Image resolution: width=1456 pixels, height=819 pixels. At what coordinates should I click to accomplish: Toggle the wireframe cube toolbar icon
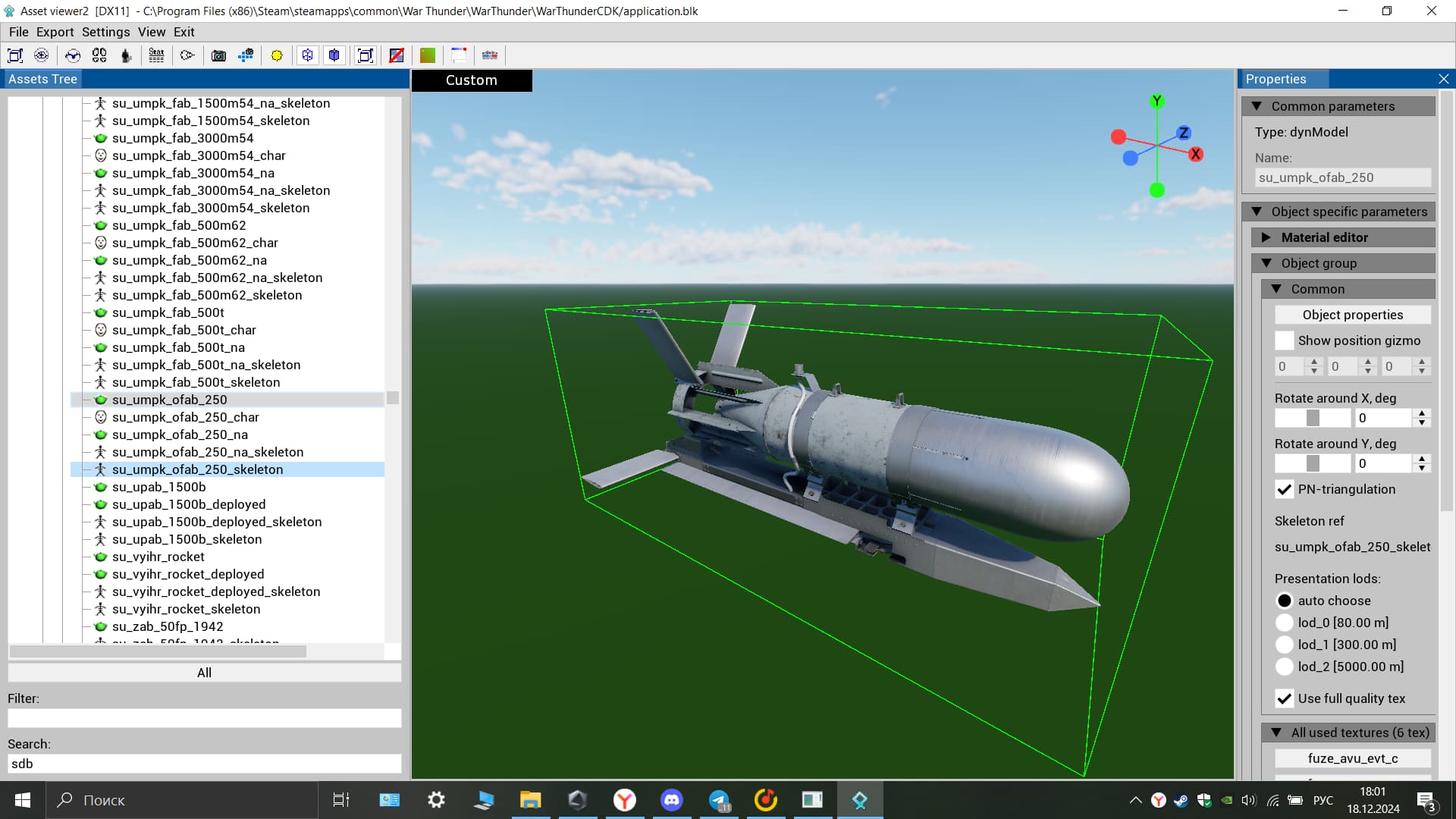click(x=307, y=55)
